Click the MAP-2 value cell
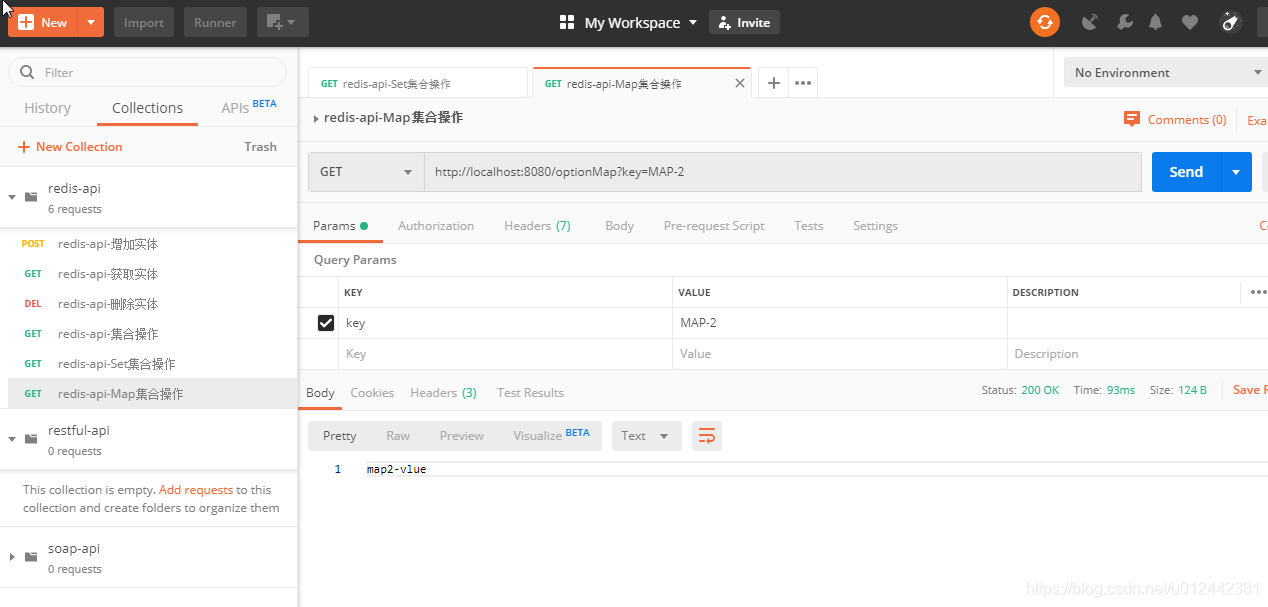1268x607 pixels. [x=840, y=323]
